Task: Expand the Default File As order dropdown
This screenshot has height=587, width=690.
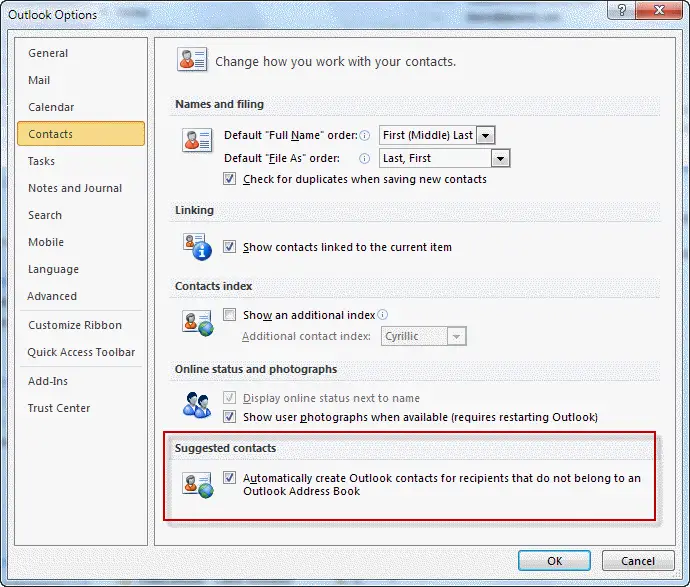Action: point(444,158)
